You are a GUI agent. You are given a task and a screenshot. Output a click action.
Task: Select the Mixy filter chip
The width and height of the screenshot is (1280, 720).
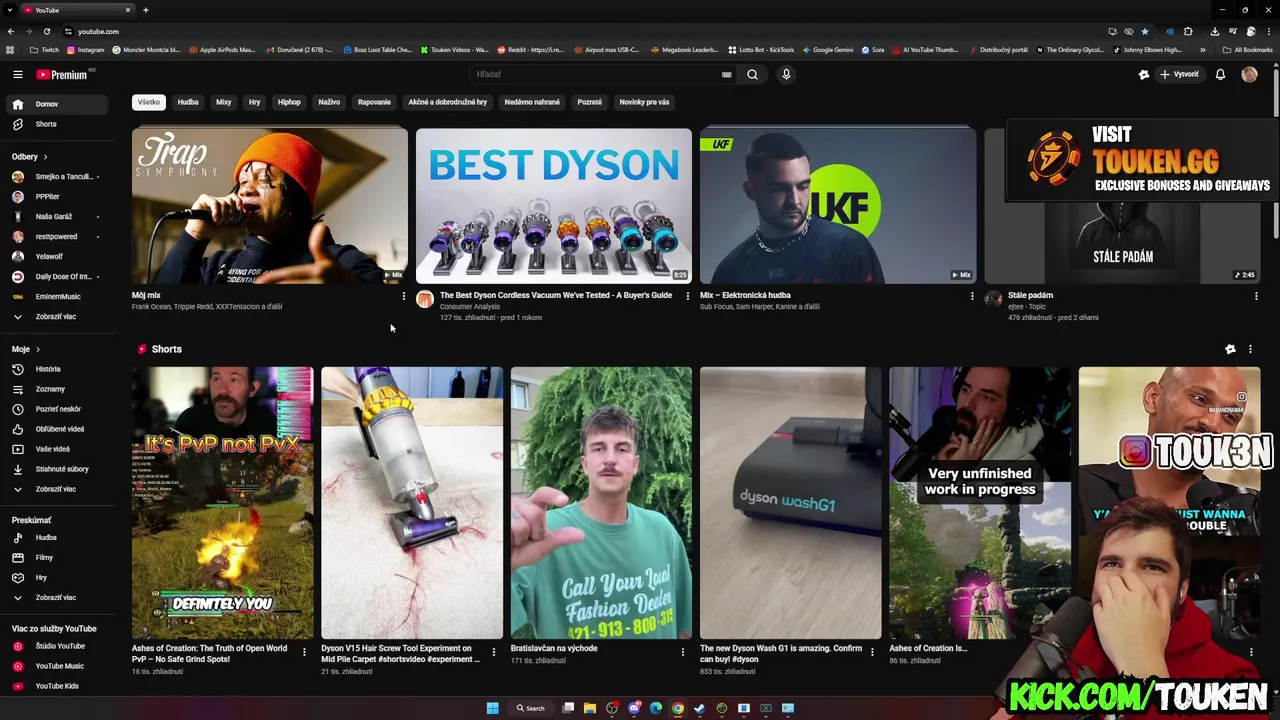pyautogui.click(x=224, y=102)
